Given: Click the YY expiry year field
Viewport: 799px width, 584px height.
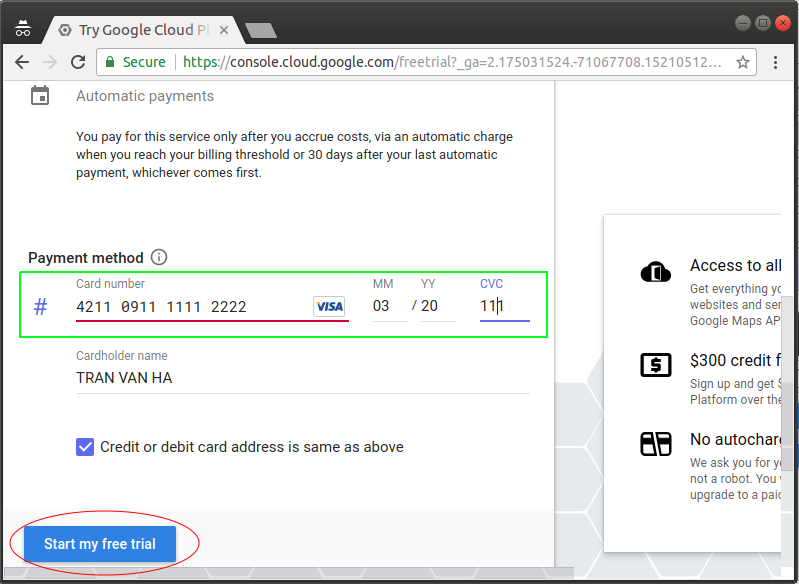Looking at the screenshot, I should point(438,306).
